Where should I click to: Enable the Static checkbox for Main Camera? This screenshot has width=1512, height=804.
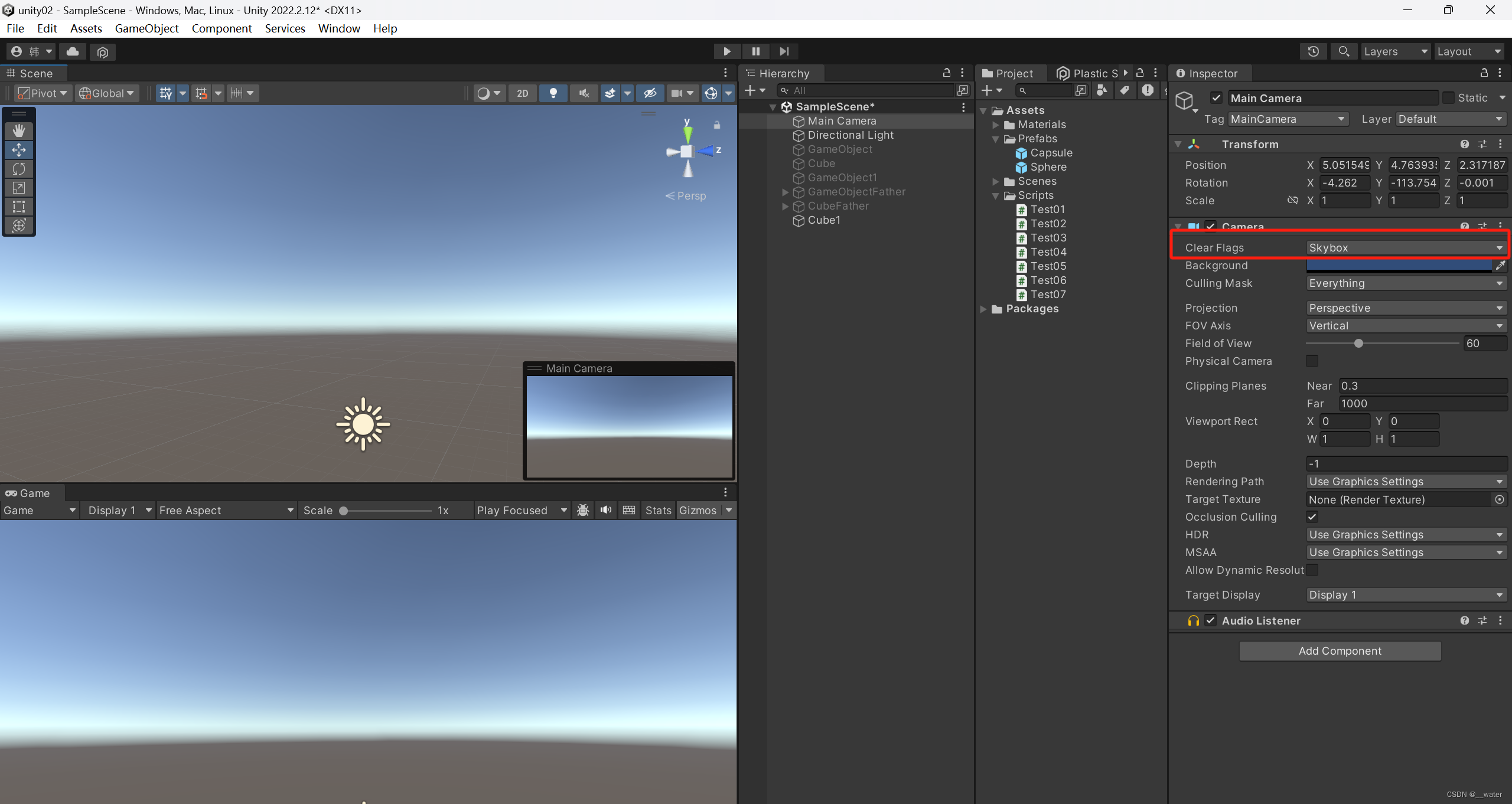click(1449, 97)
